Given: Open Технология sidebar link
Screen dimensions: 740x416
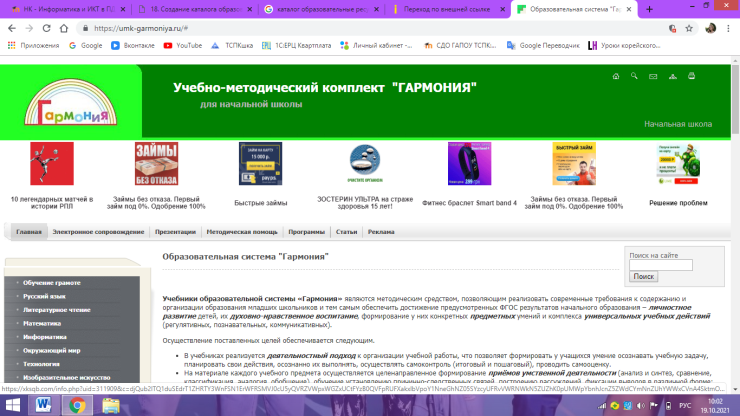Looking at the screenshot, I should click(41, 364).
